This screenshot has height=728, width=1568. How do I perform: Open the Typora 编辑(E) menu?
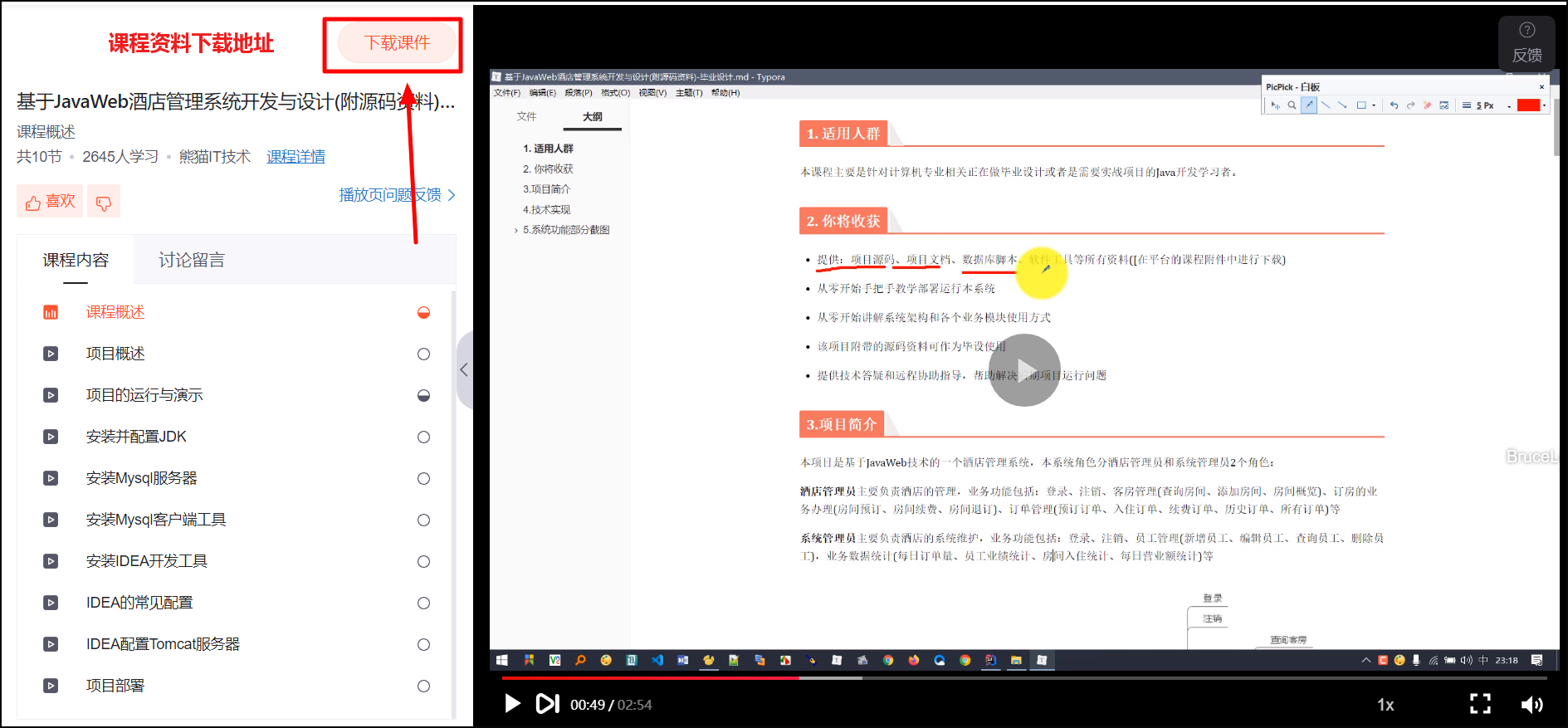tap(543, 93)
